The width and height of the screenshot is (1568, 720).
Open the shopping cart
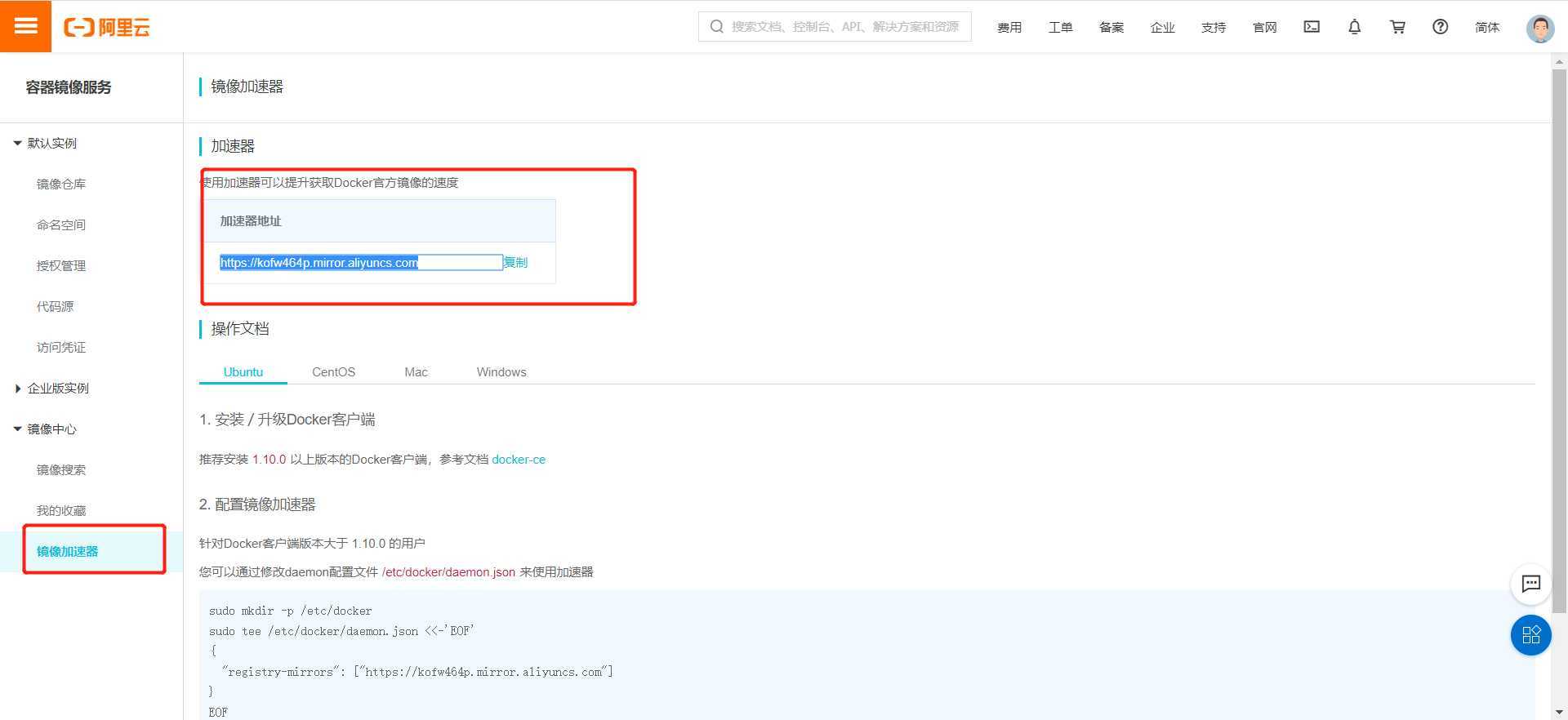tap(1397, 27)
